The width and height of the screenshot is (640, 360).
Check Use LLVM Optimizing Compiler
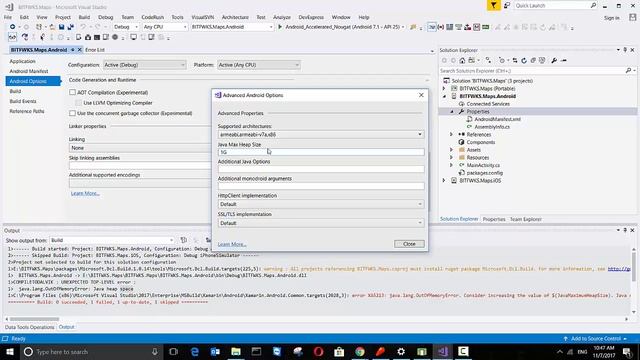pos(78,103)
